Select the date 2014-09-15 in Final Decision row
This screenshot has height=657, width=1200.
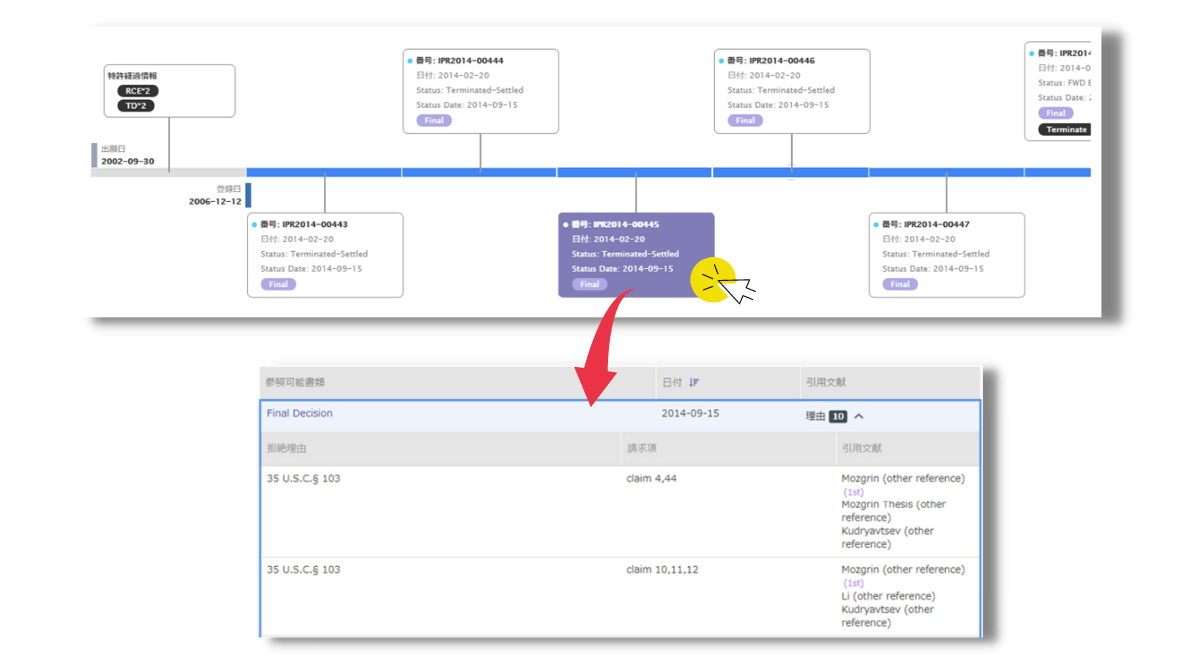(x=690, y=413)
